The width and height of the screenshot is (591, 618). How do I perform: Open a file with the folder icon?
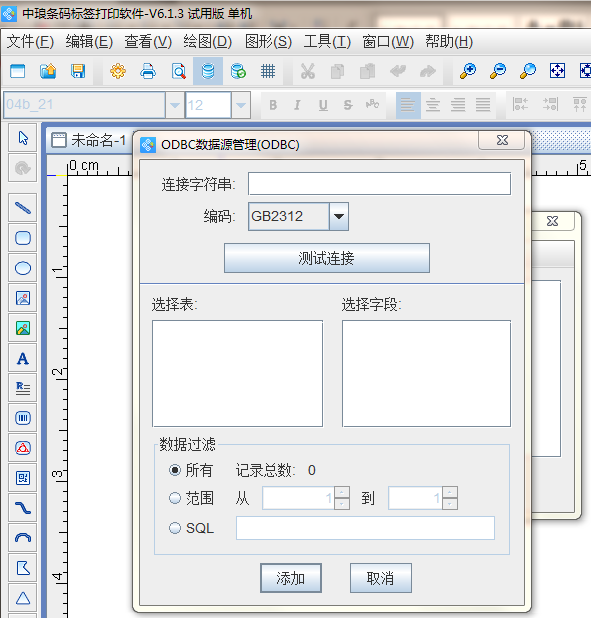coord(48,71)
